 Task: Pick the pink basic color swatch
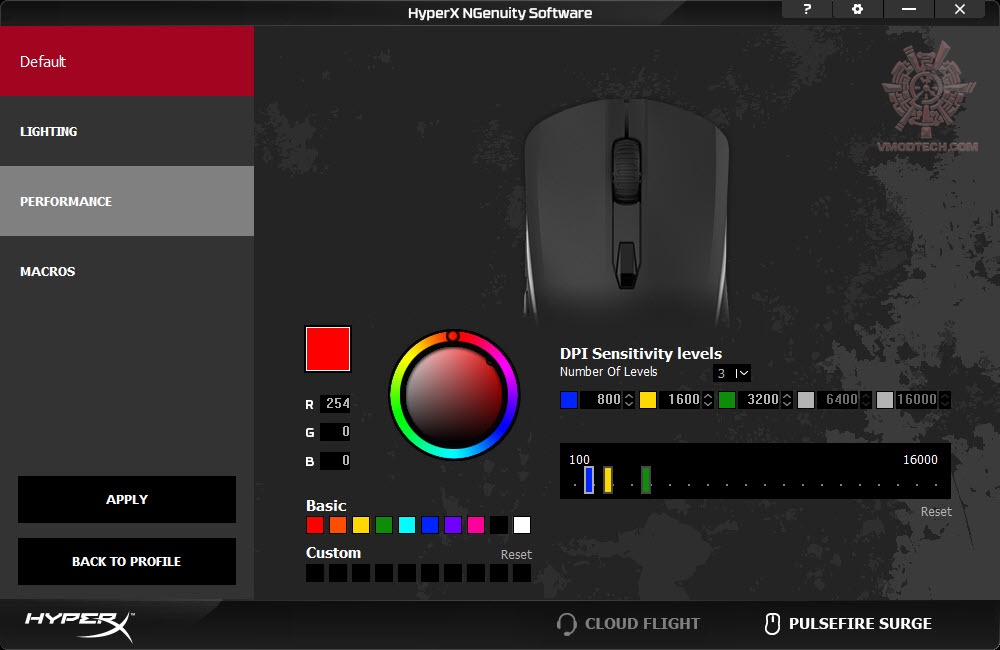pyautogui.click(x=476, y=525)
